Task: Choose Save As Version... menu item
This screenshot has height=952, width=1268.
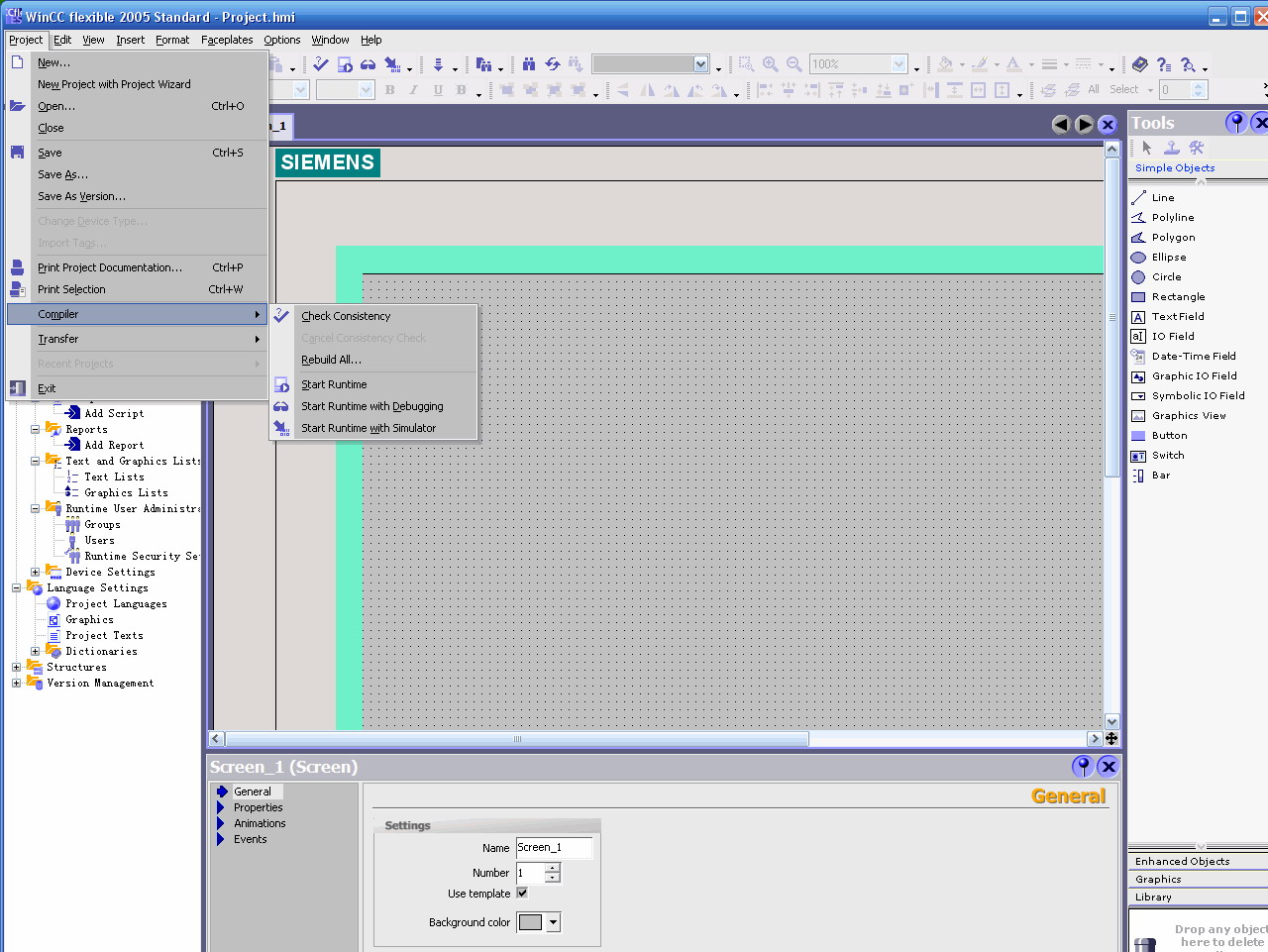Action: (x=137, y=196)
